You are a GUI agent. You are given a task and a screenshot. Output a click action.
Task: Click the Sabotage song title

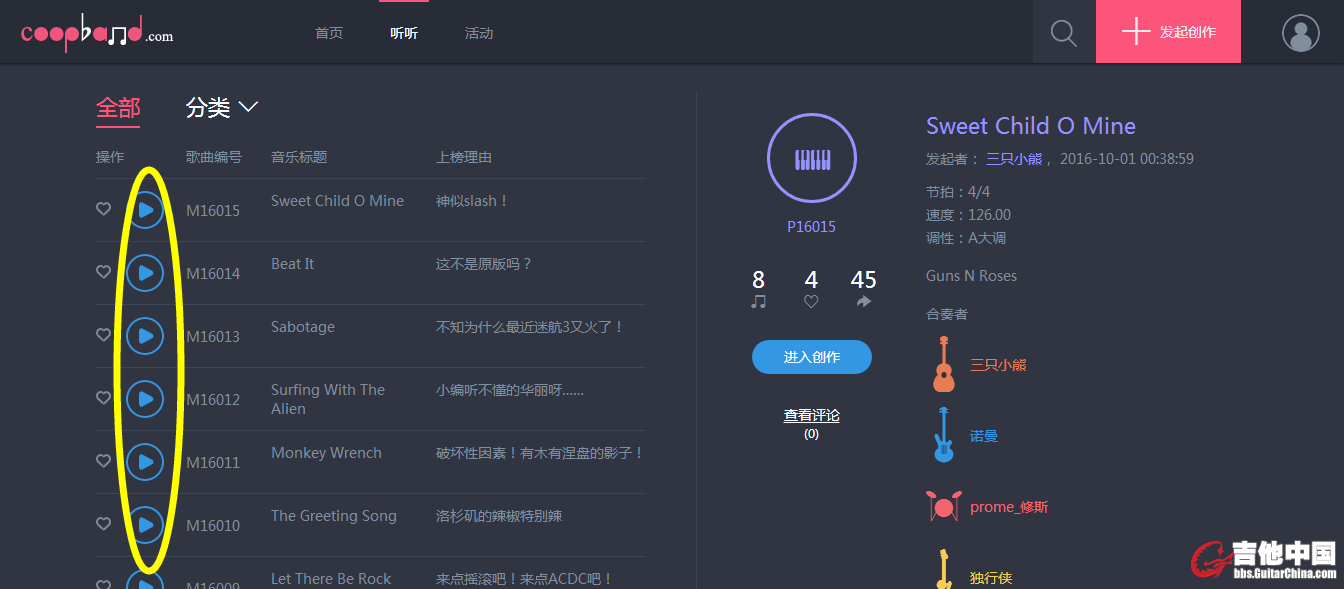[303, 327]
